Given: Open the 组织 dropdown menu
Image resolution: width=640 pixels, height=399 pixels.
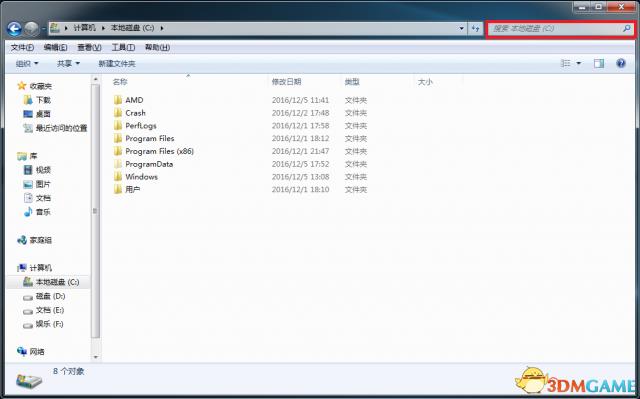Looking at the screenshot, I should tap(27, 64).
